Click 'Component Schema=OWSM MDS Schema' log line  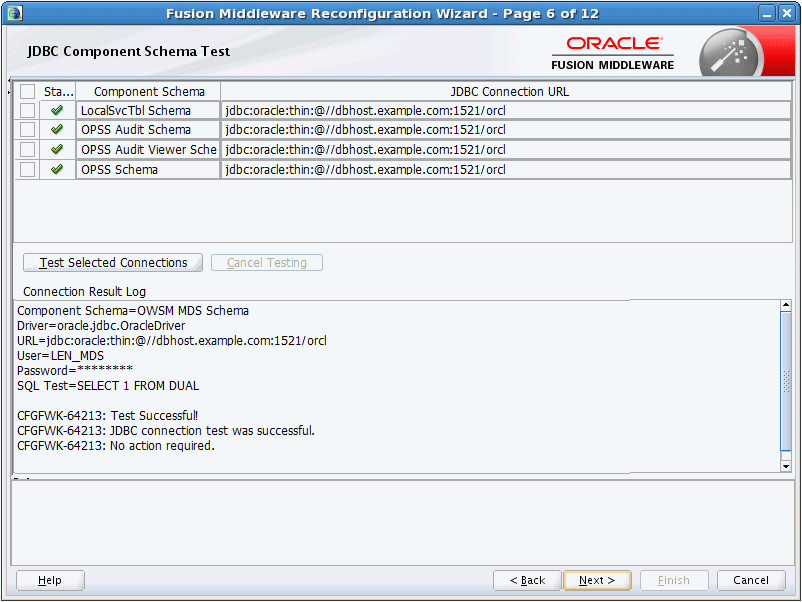[x=133, y=311]
